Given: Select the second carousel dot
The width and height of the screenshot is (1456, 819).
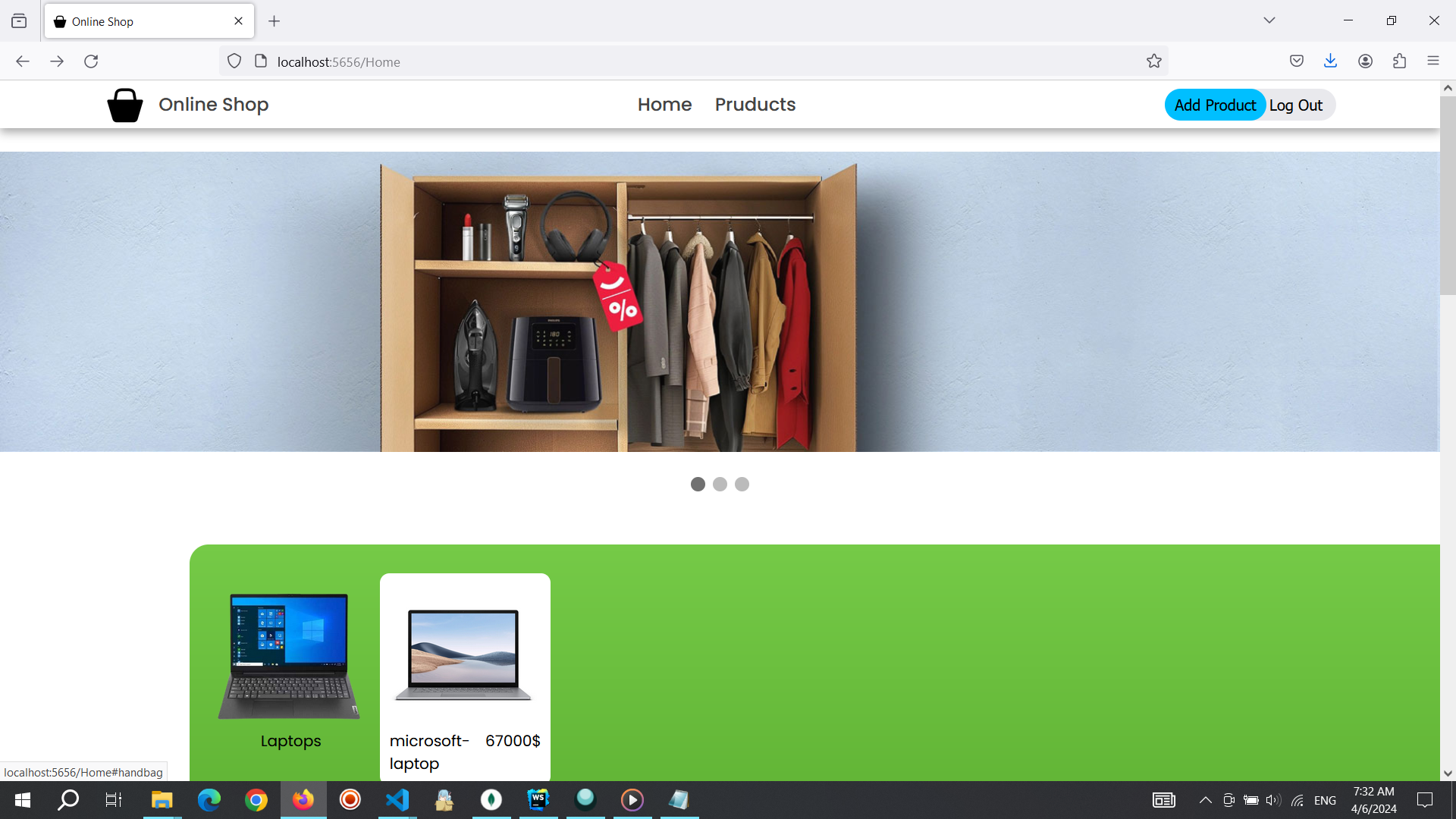Looking at the screenshot, I should [x=720, y=484].
